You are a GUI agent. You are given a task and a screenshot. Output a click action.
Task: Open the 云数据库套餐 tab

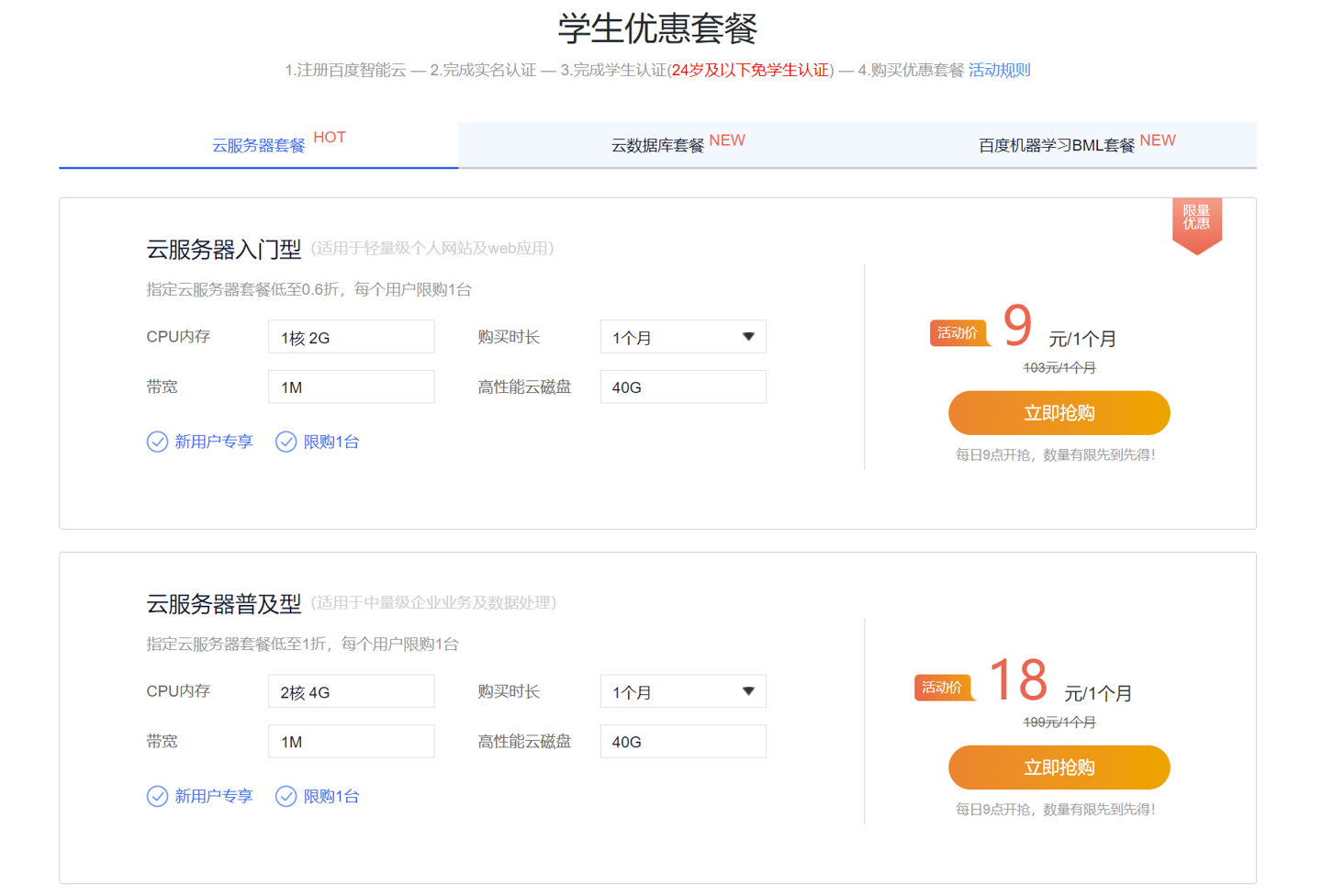[657, 146]
